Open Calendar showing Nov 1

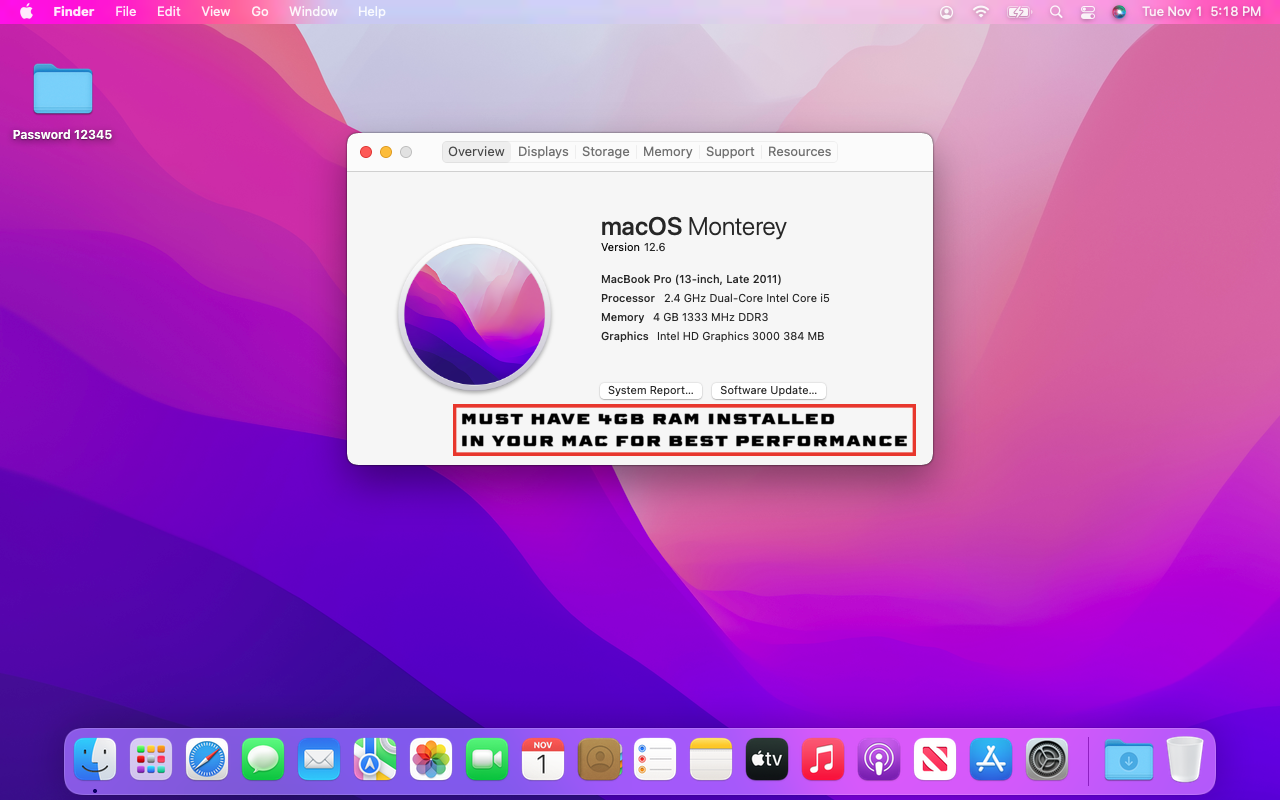tap(543, 760)
